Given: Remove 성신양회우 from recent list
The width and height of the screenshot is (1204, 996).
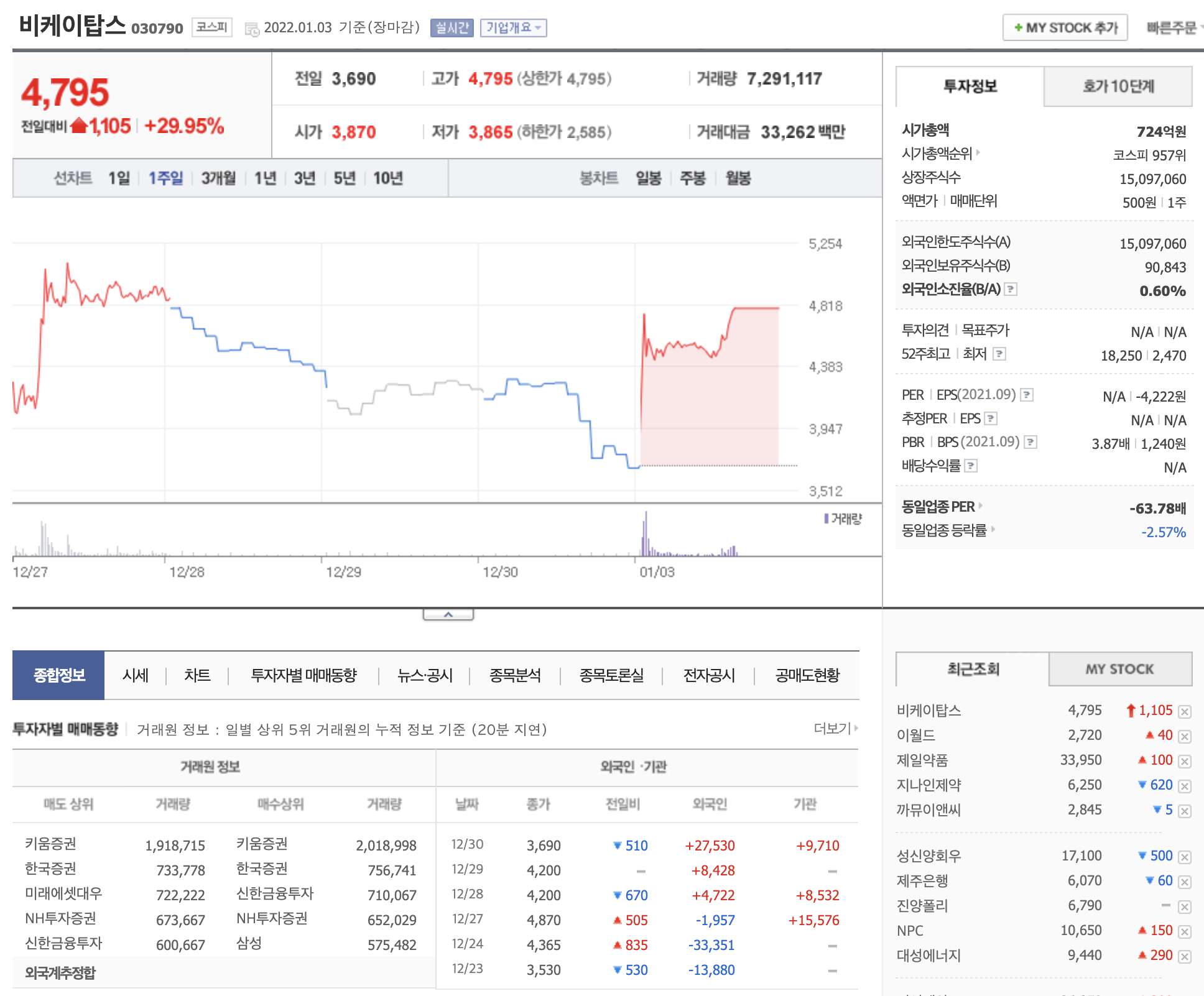Looking at the screenshot, I should 1185,857.
